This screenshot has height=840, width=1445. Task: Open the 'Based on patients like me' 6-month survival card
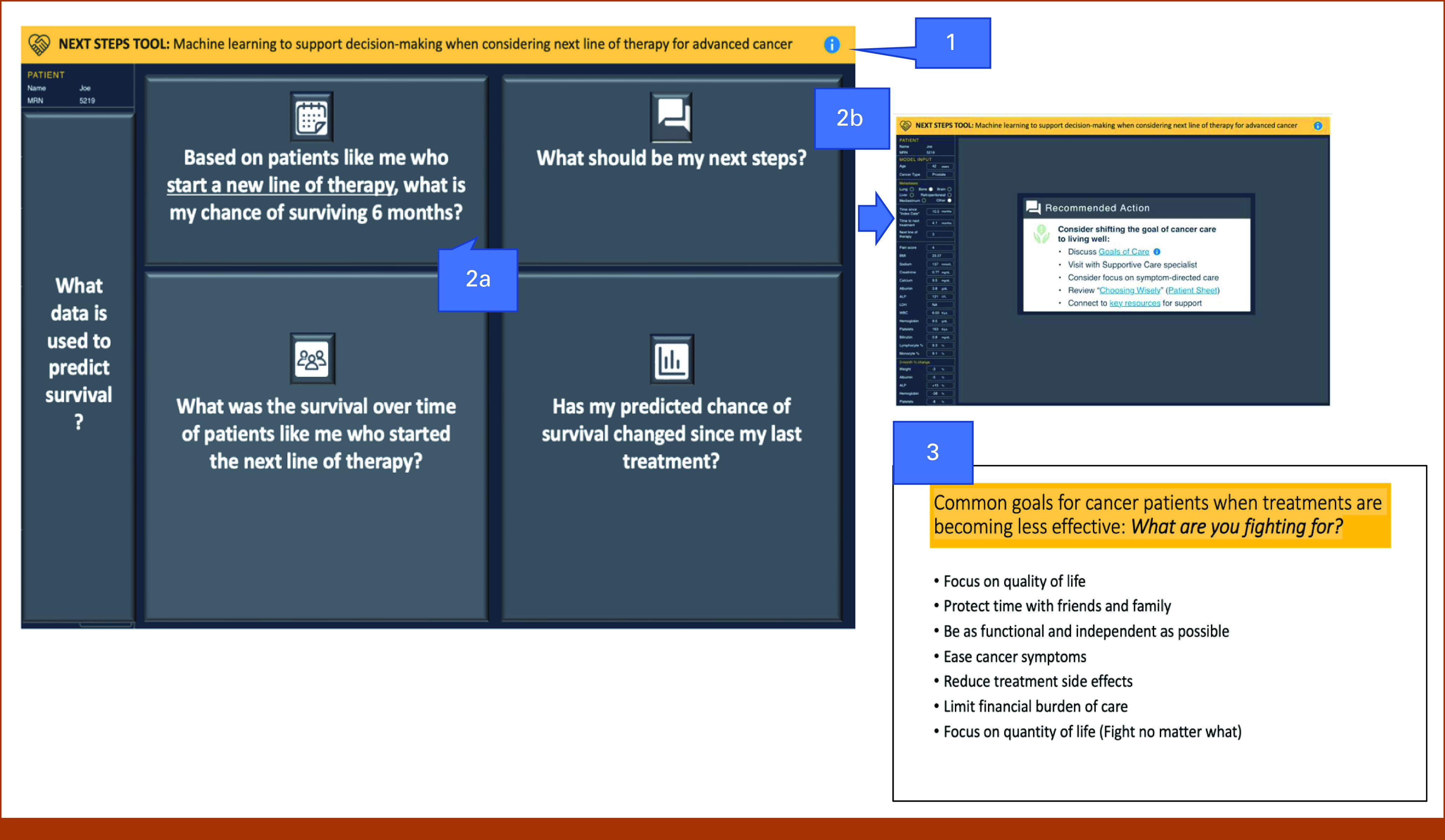coord(316,170)
